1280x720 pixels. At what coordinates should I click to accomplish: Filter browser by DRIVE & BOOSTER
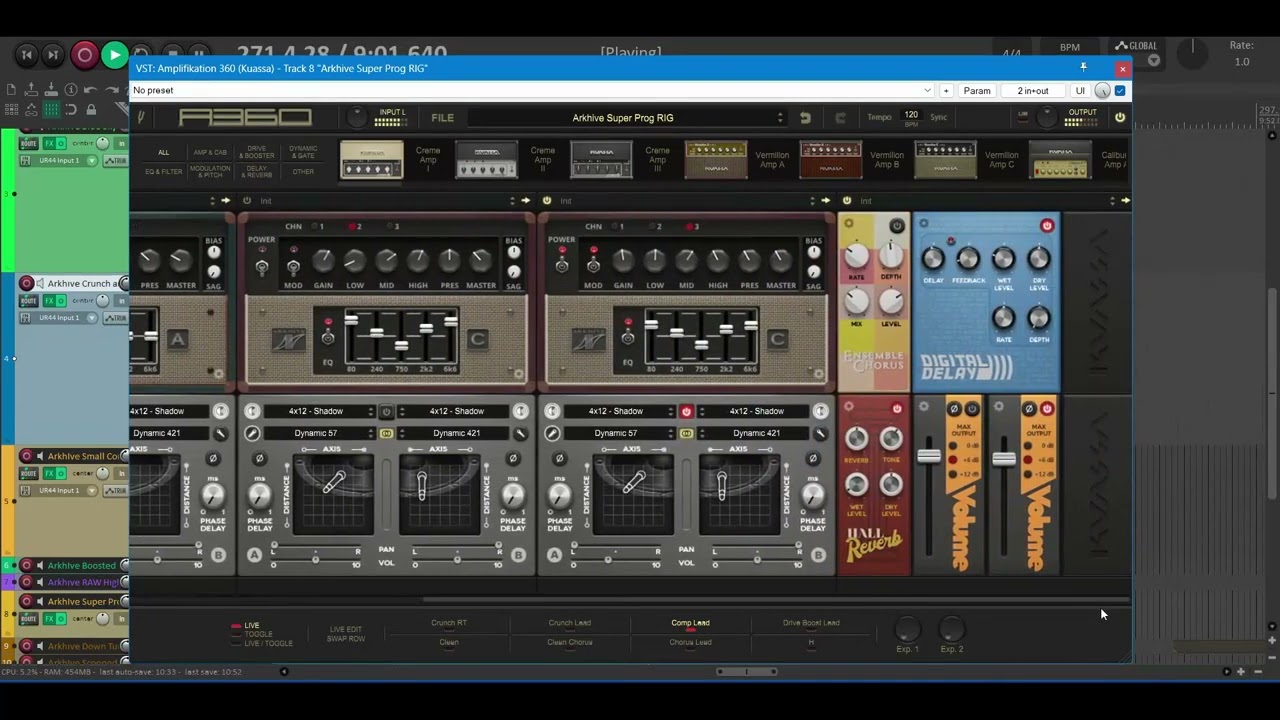point(257,152)
